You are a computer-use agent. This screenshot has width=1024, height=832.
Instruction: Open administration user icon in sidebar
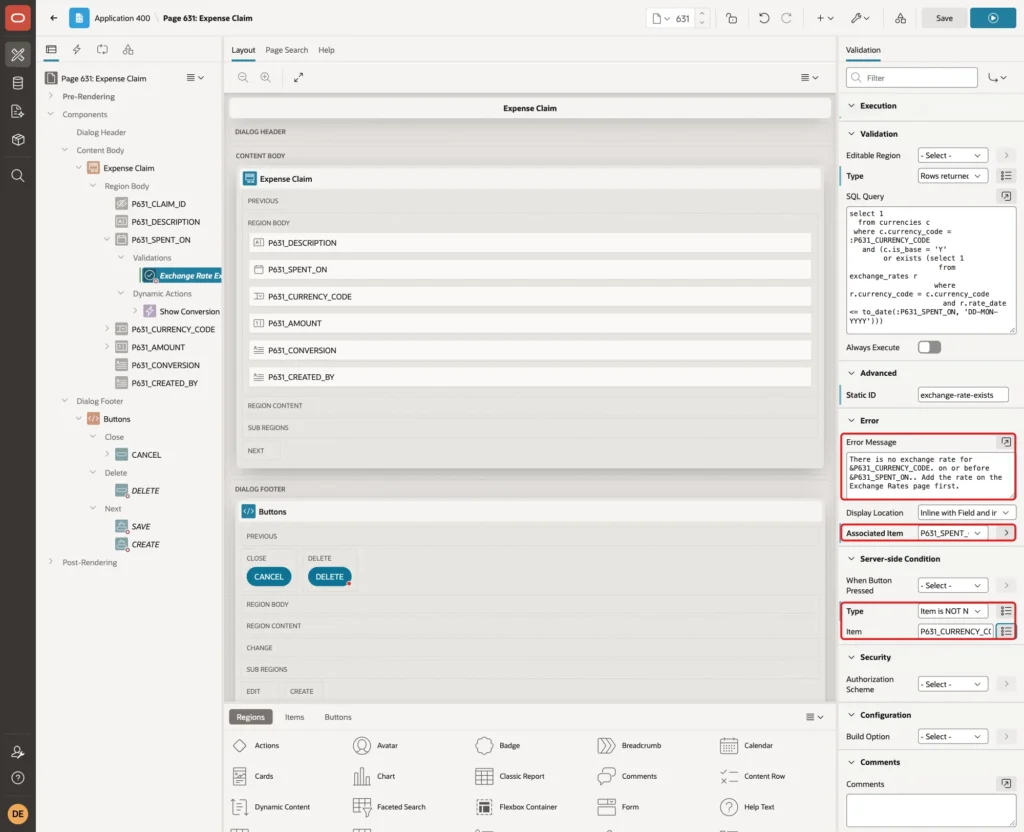pos(18,752)
